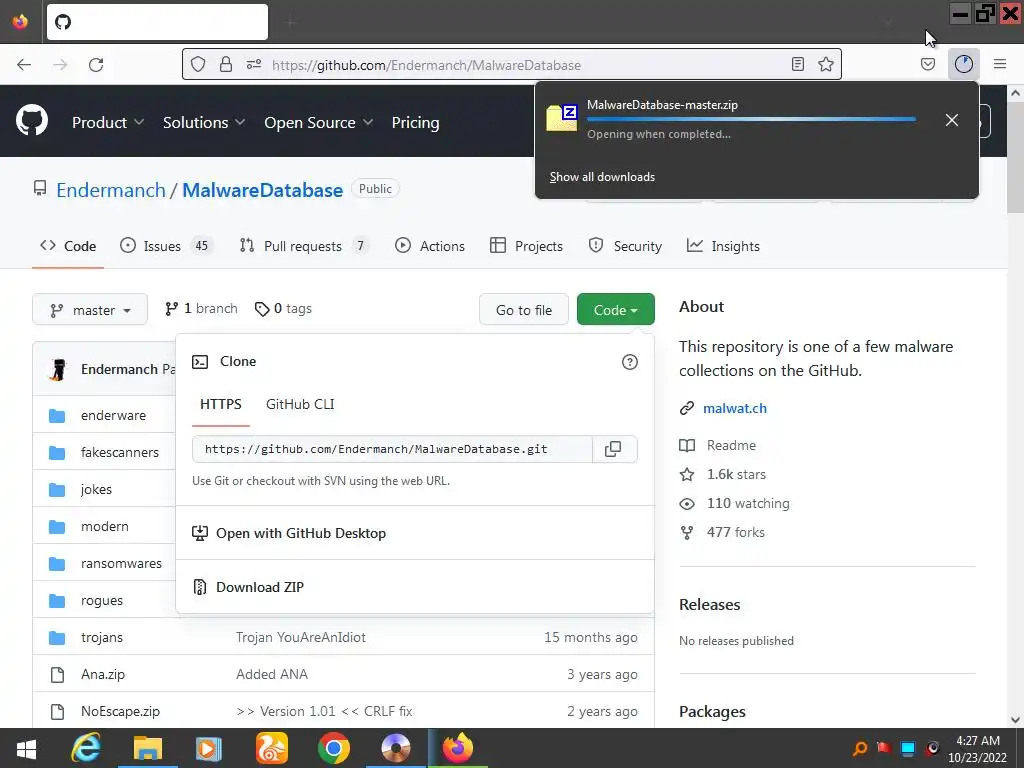Click the download progress bar
The image size is (1024, 768).
tap(751, 120)
